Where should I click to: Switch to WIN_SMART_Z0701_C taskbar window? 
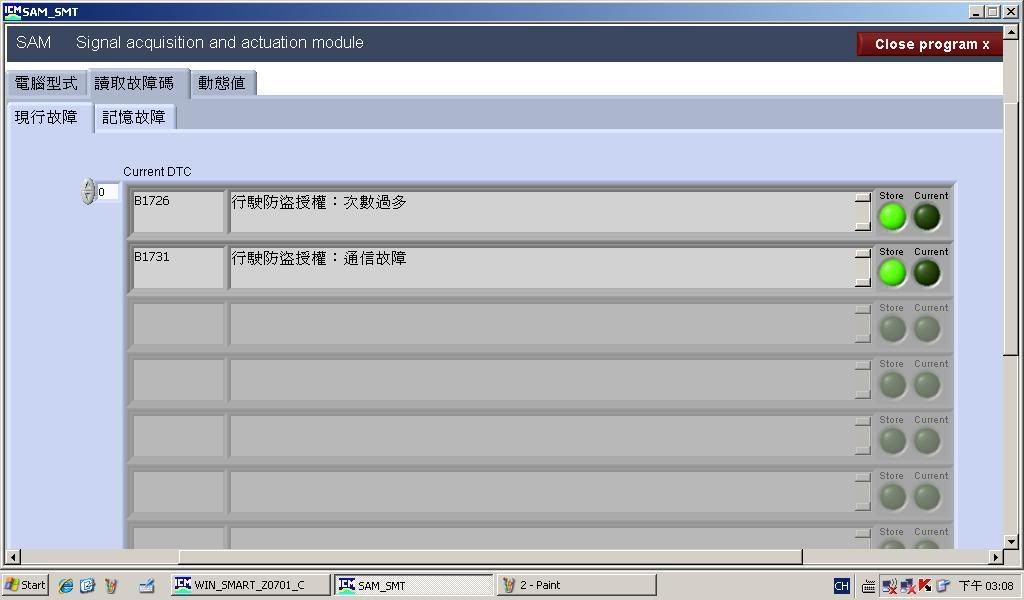[x=250, y=585]
